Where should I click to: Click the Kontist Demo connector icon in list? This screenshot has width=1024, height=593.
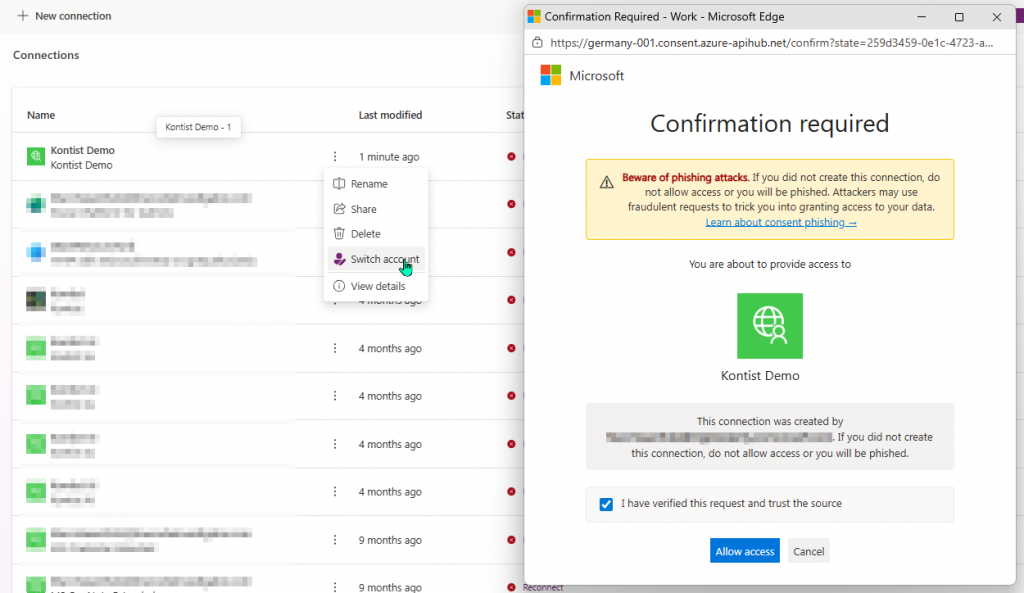pyautogui.click(x=35, y=157)
